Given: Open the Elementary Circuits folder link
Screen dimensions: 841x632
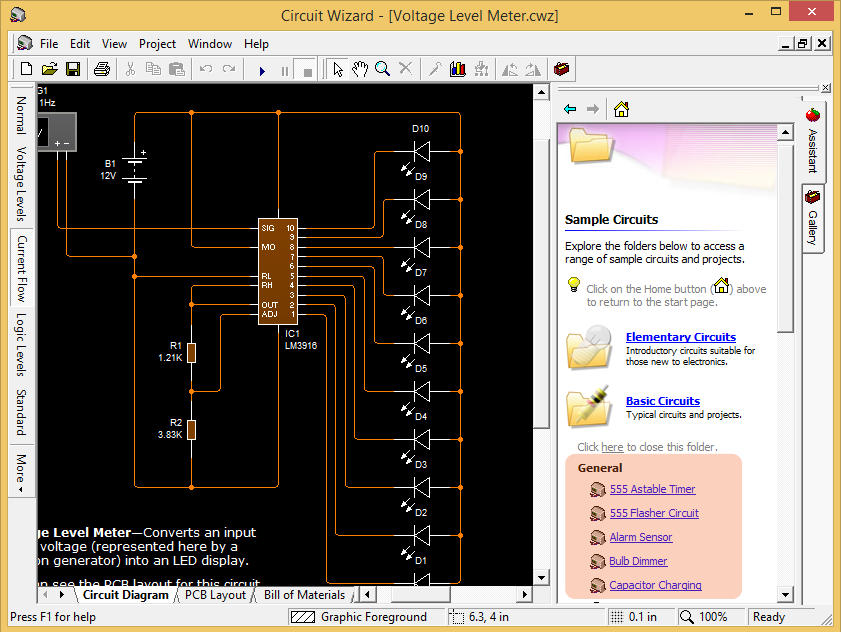Looking at the screenshot, I should click(x=680, y=337).
